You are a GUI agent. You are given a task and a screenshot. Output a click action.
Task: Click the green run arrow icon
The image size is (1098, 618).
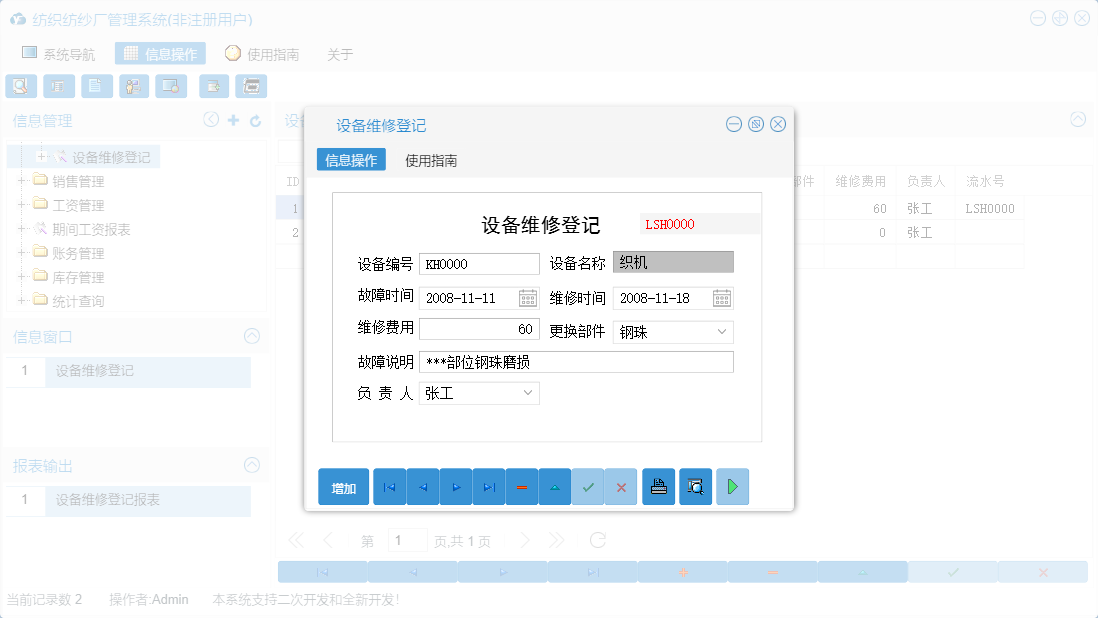(x=732, y=486)
